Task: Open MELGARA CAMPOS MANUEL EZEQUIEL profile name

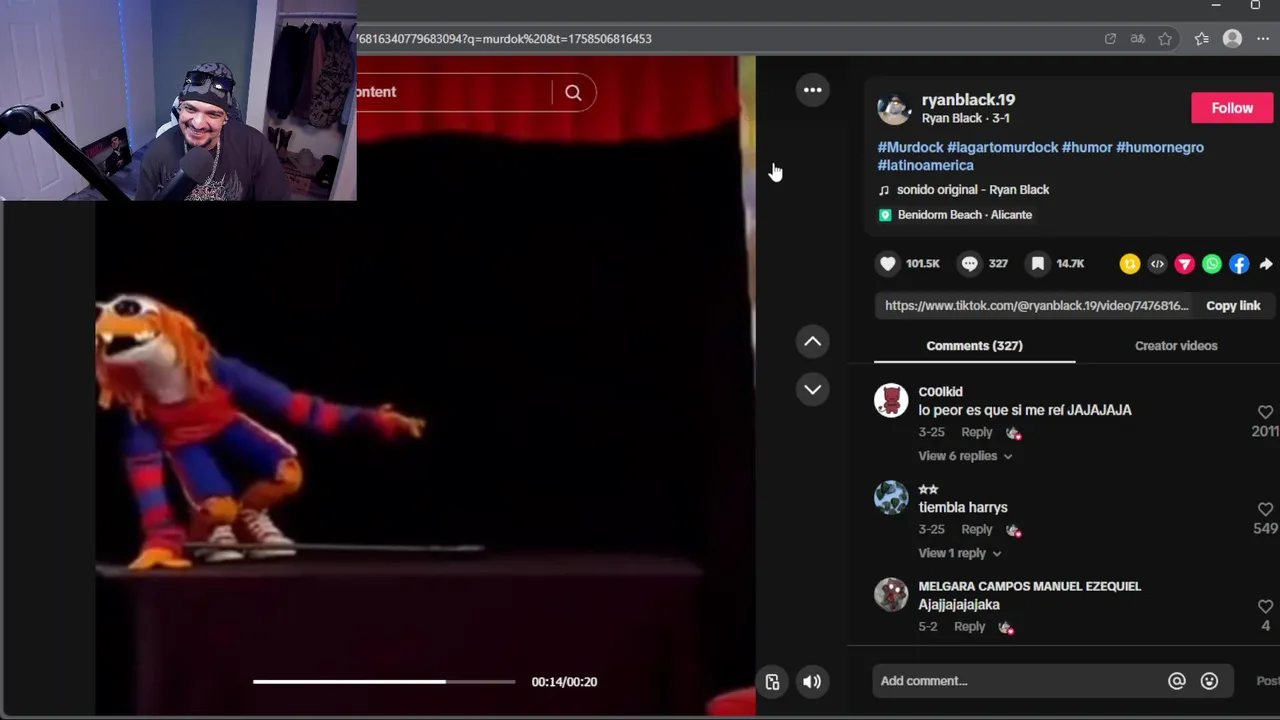Action: pyautogui.click(x=1029, y=586)
